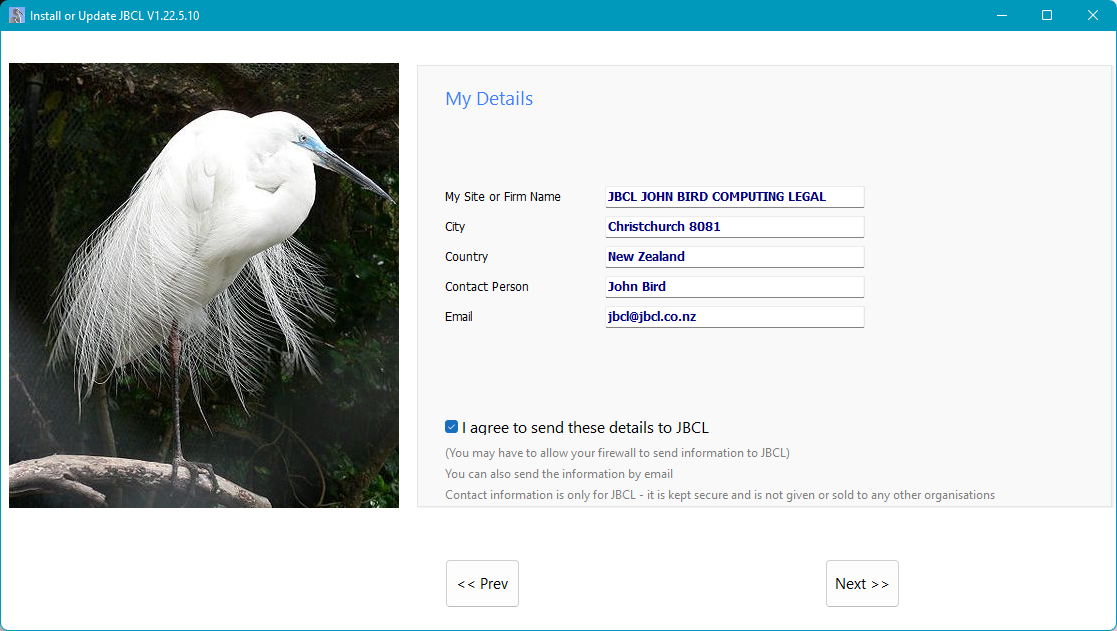The image size is (1117, 631).
Task: Click the Contact Person field
Action: pos(734,287)
